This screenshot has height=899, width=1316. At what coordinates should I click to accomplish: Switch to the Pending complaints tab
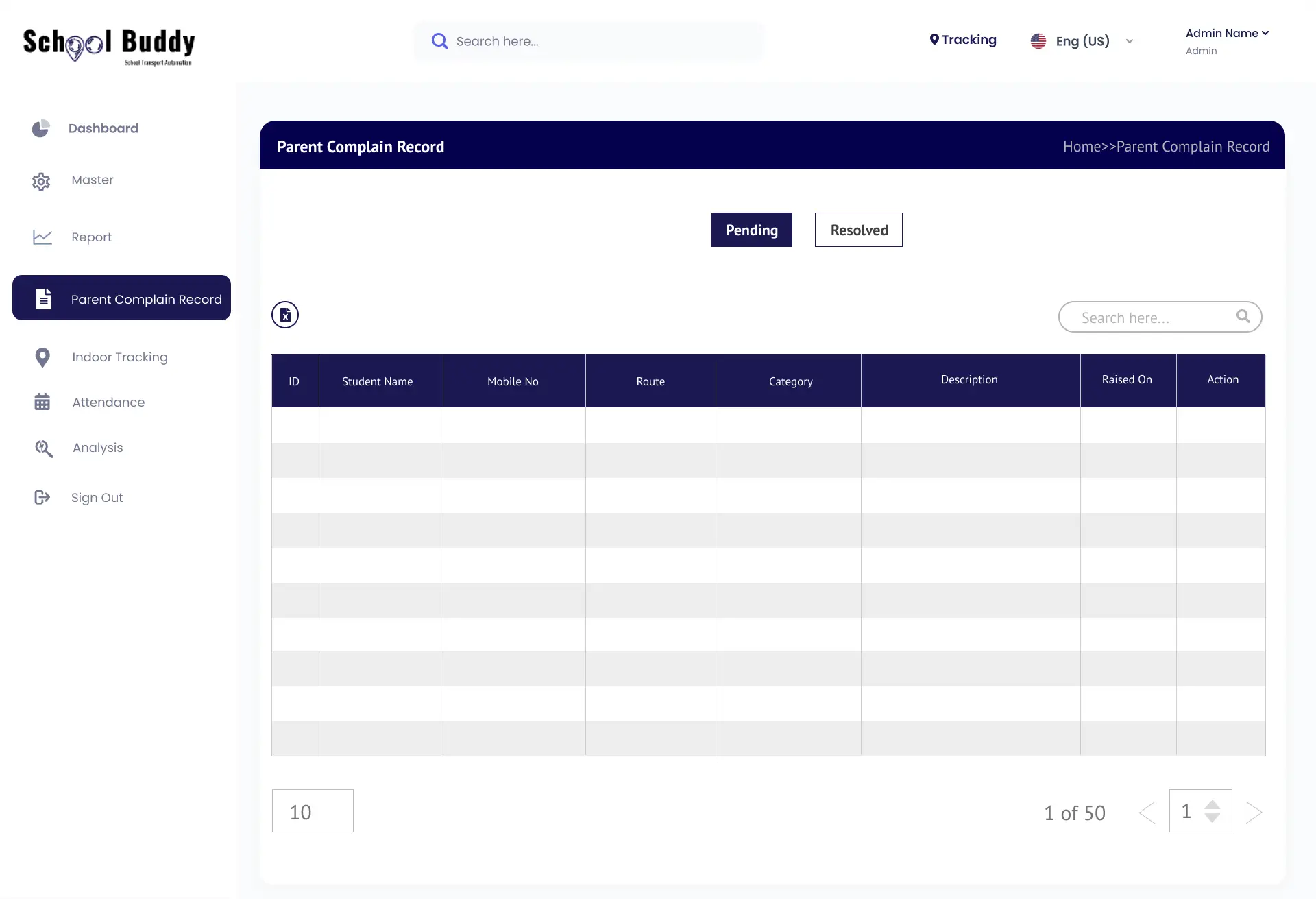(x=751, y=230)
